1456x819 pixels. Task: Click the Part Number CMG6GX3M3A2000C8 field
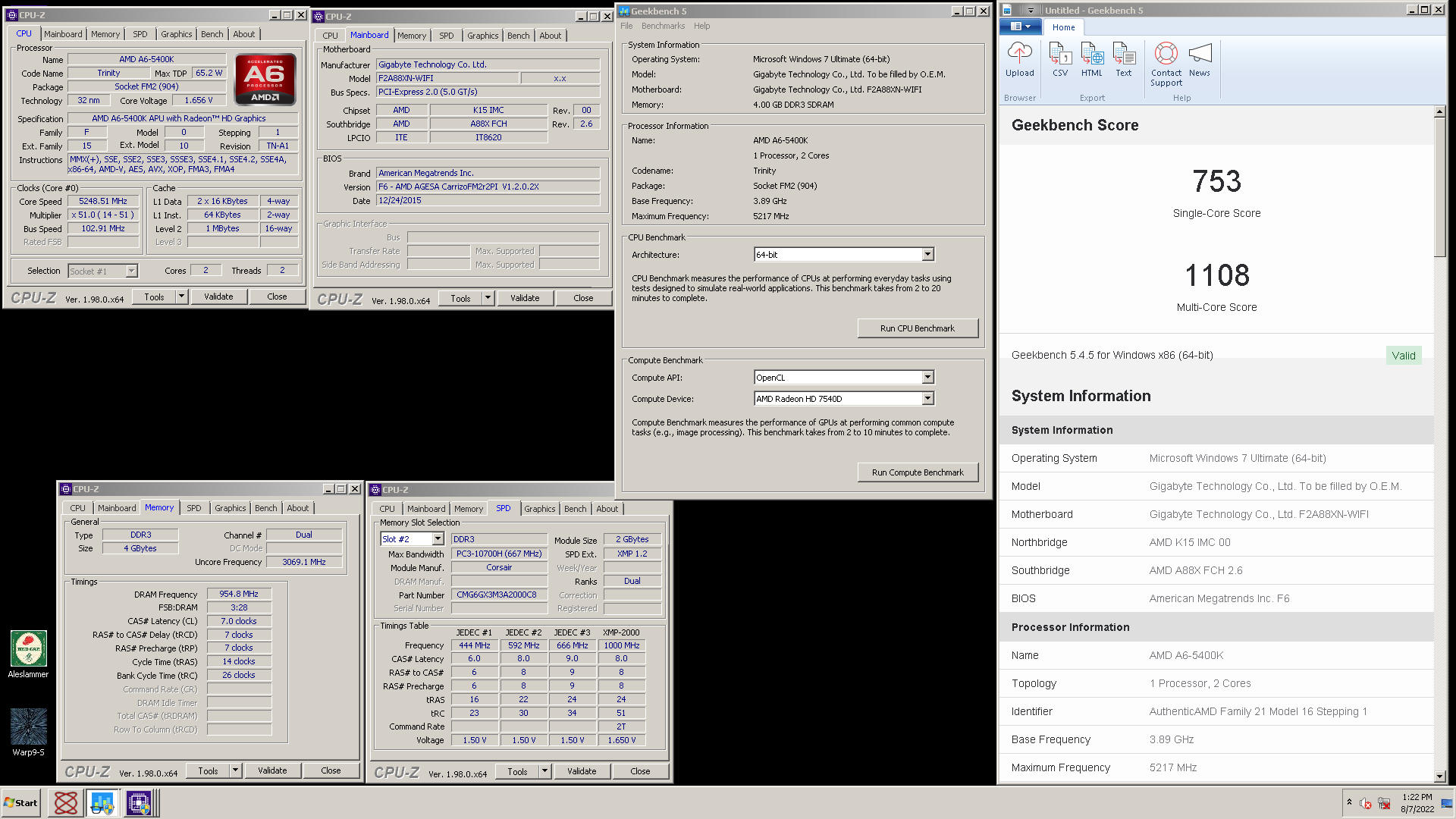coord(499,595)
